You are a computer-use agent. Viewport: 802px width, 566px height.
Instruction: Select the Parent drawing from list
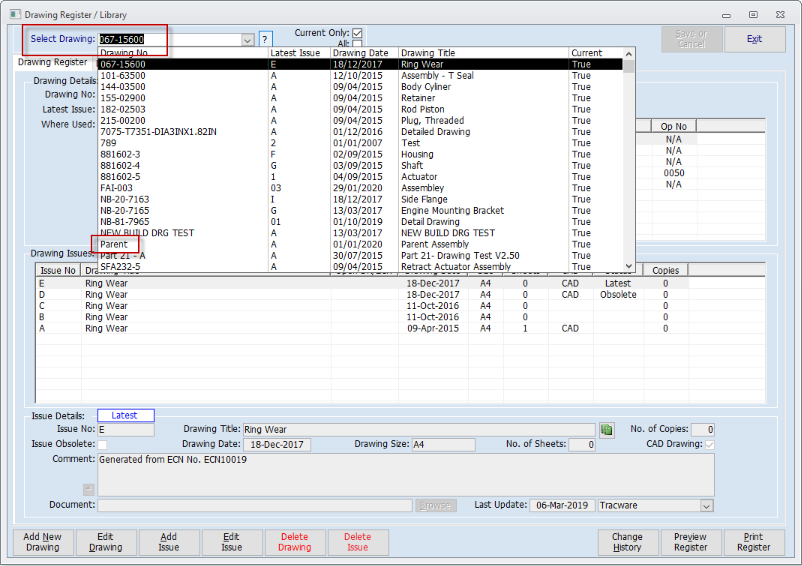(115, 244)
